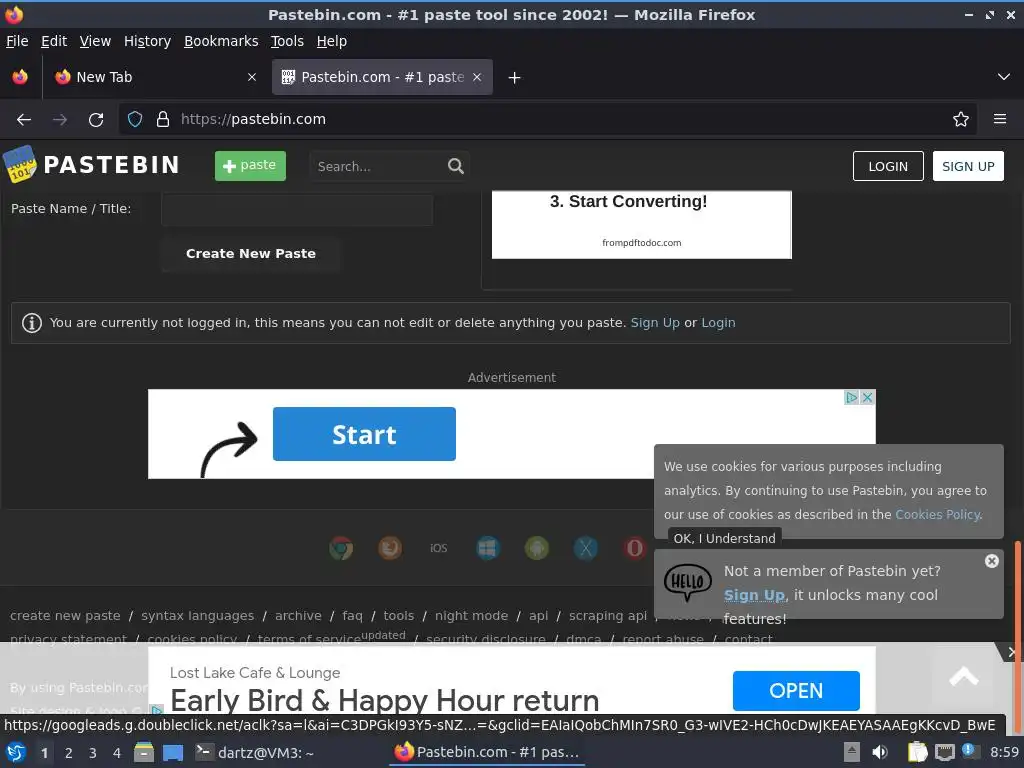Screen dimensions: 1024x768
Task: Click the Android app icon
Action: coord(537,548)
